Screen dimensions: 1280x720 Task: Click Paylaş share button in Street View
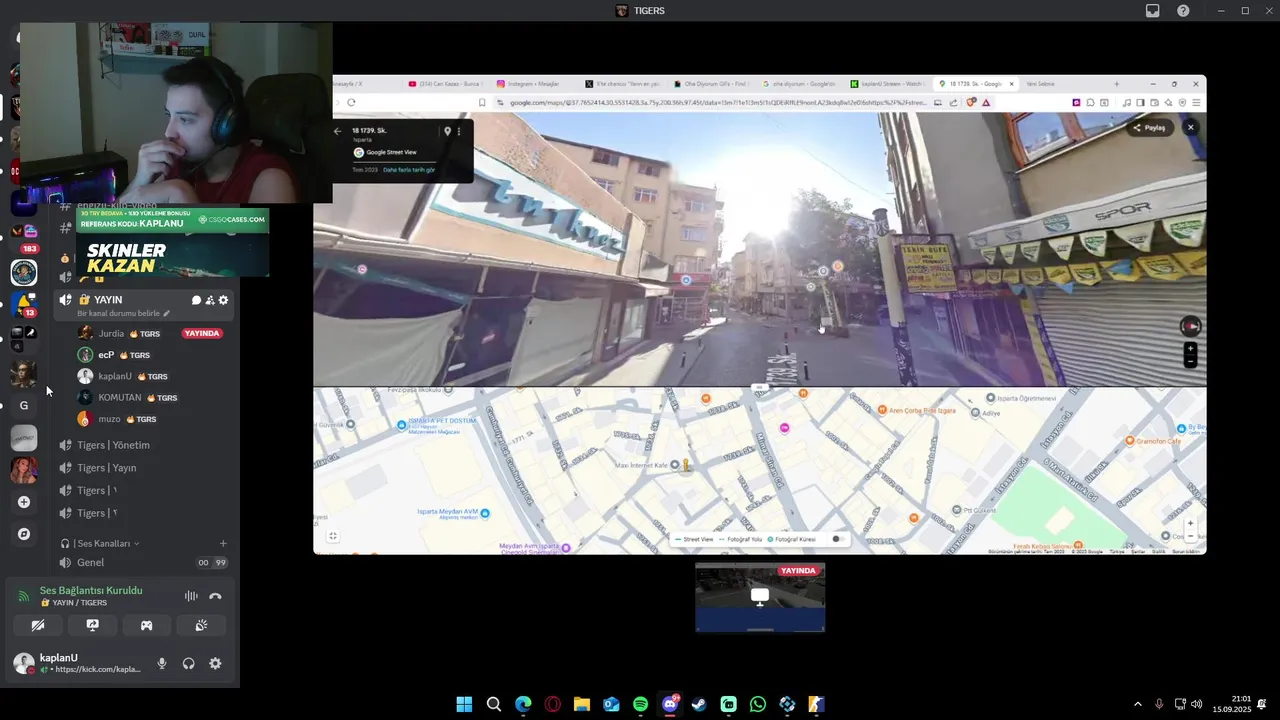(x=1150, y=127)
